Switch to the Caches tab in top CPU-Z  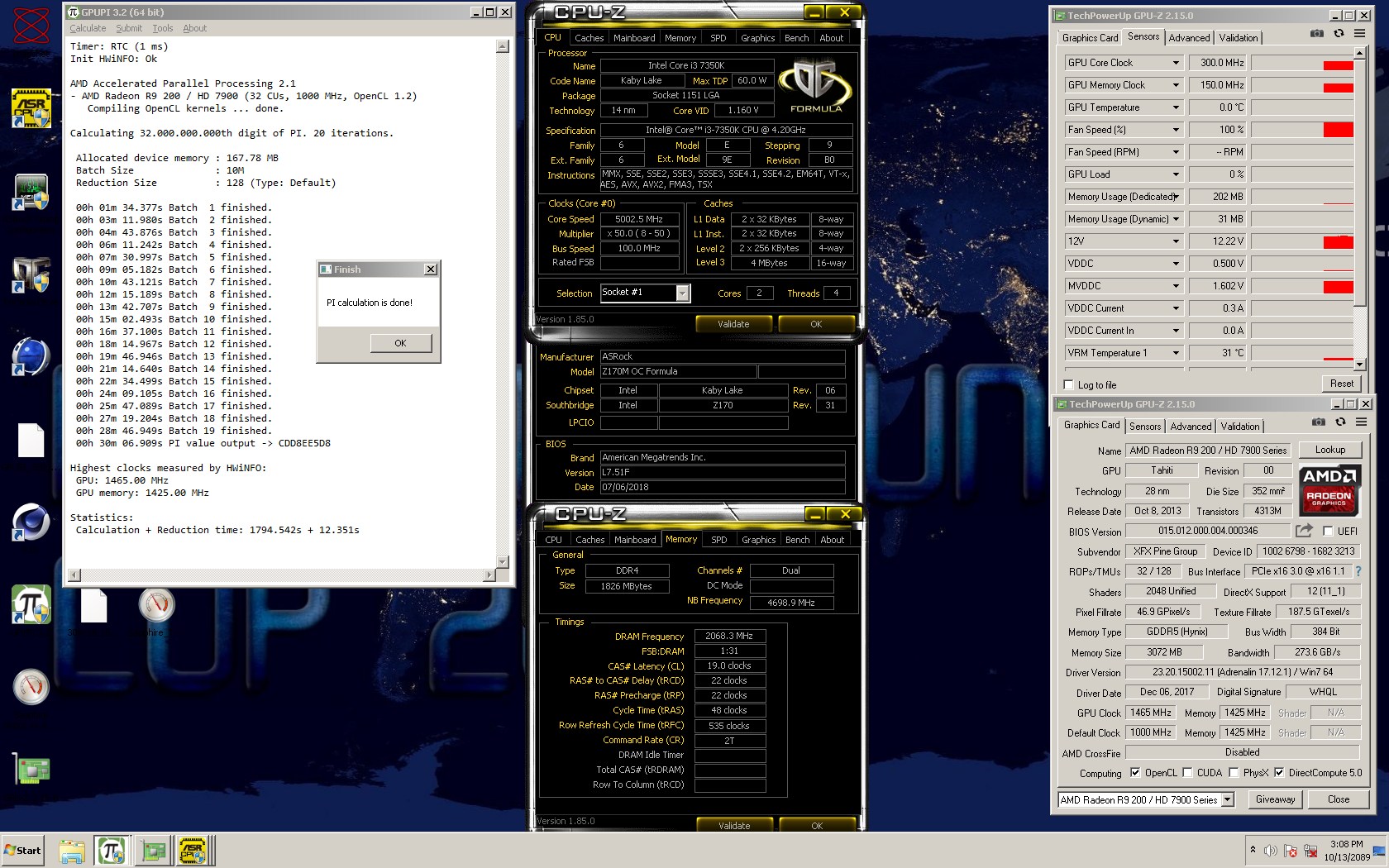[589, 38]
